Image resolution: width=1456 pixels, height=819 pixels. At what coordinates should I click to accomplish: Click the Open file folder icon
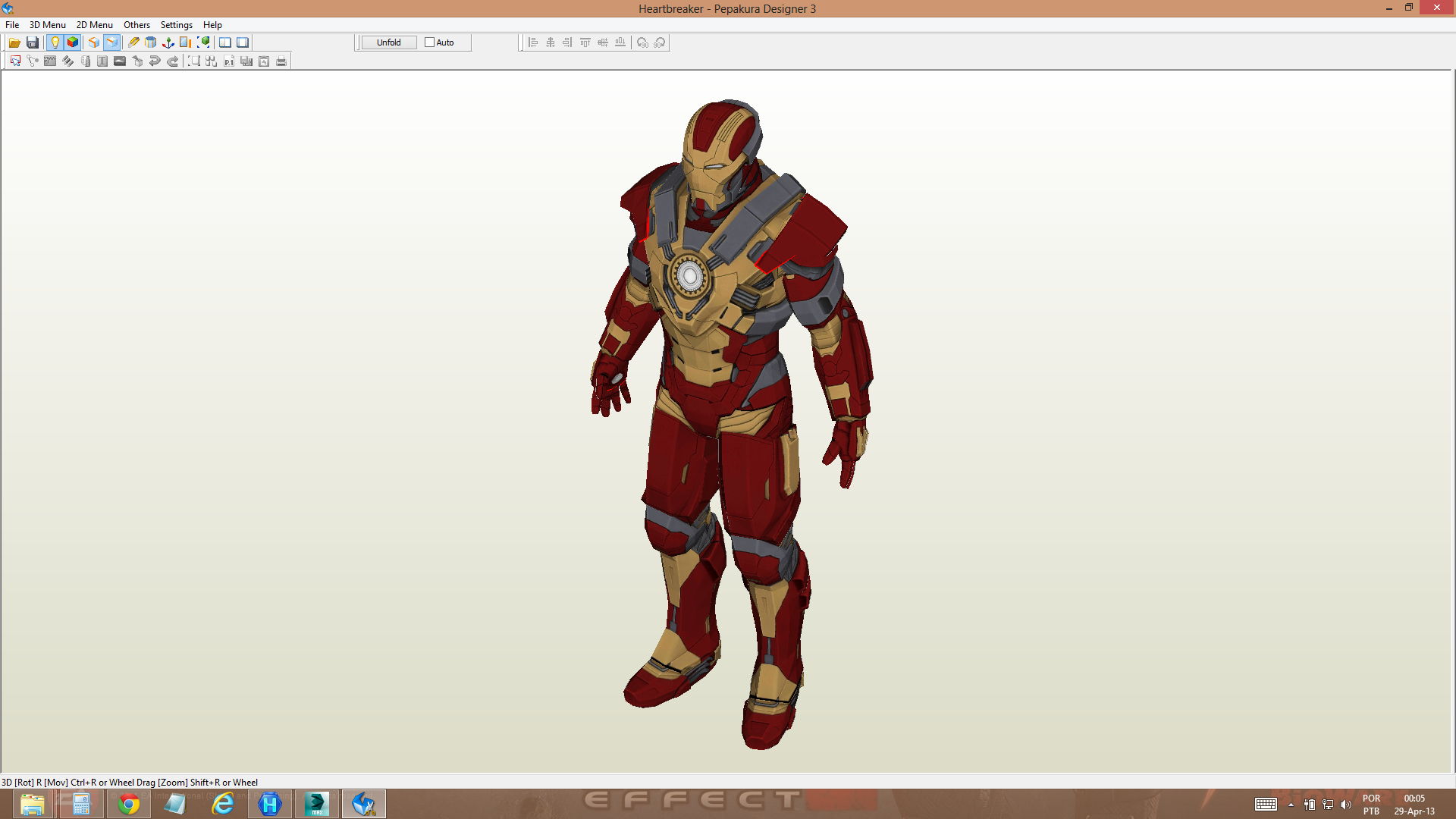14,42
